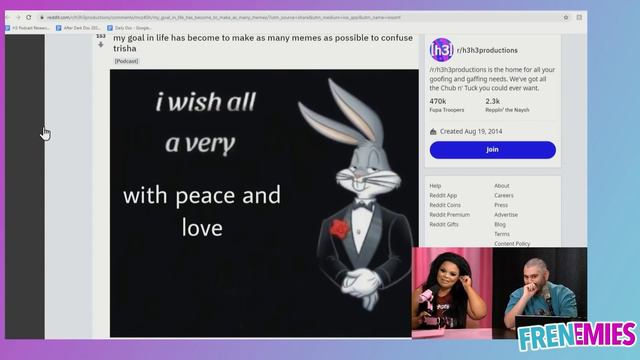
Task: Click the h3 subreddit avatar icon
Action: (441, 50)
